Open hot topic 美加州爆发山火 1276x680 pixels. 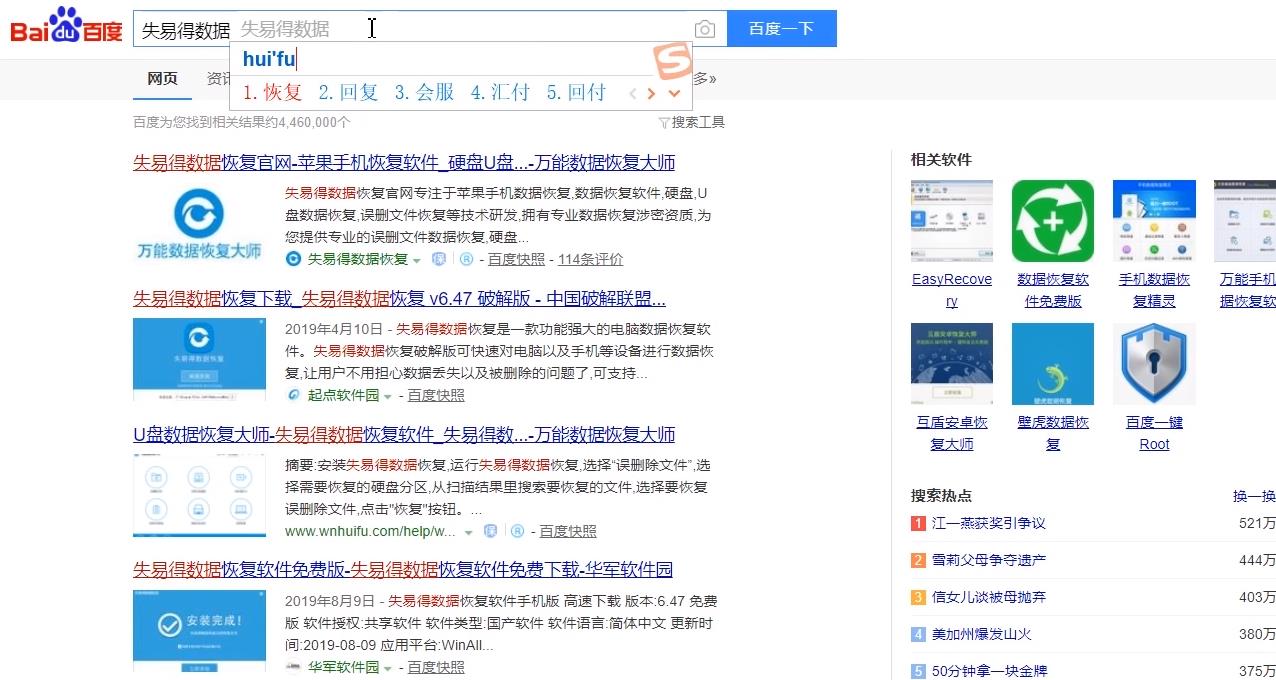[982, 634]
